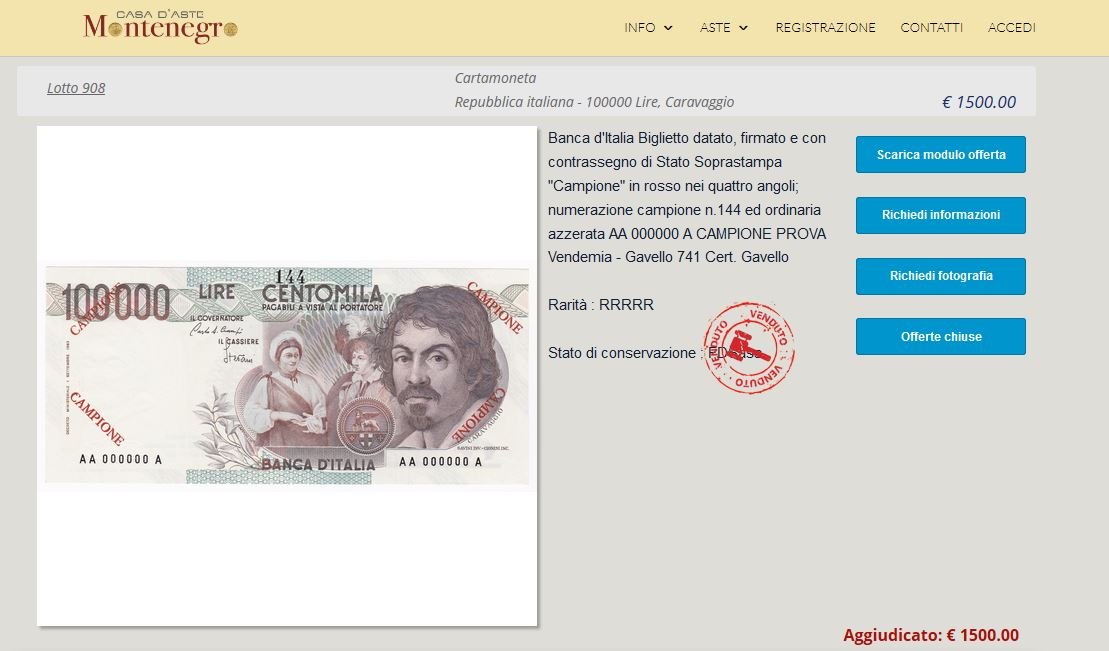
Task: Select the 'Aggiudicato: € 1500.00' text
Action: pyautogui.click(x=931, y=635)
